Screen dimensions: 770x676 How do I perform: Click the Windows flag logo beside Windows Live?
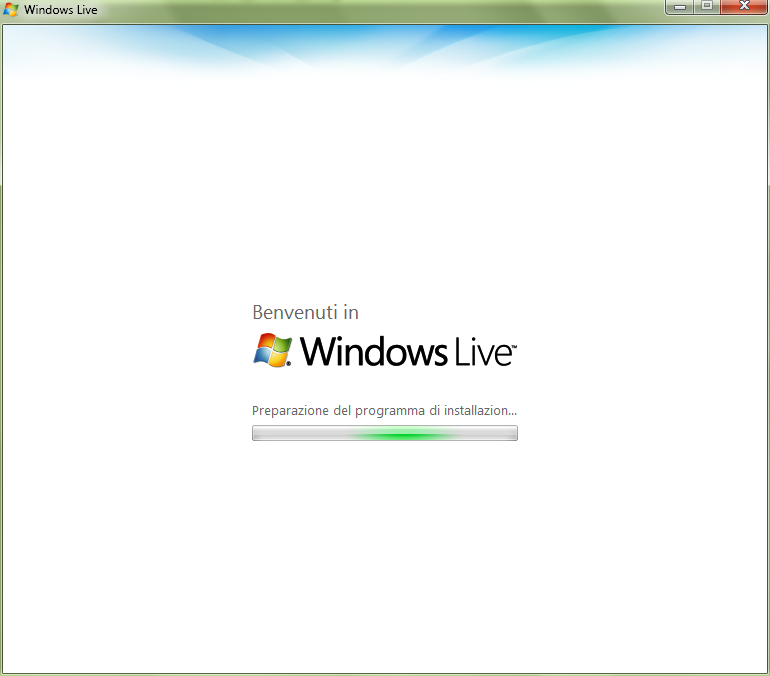click(273, 350)
